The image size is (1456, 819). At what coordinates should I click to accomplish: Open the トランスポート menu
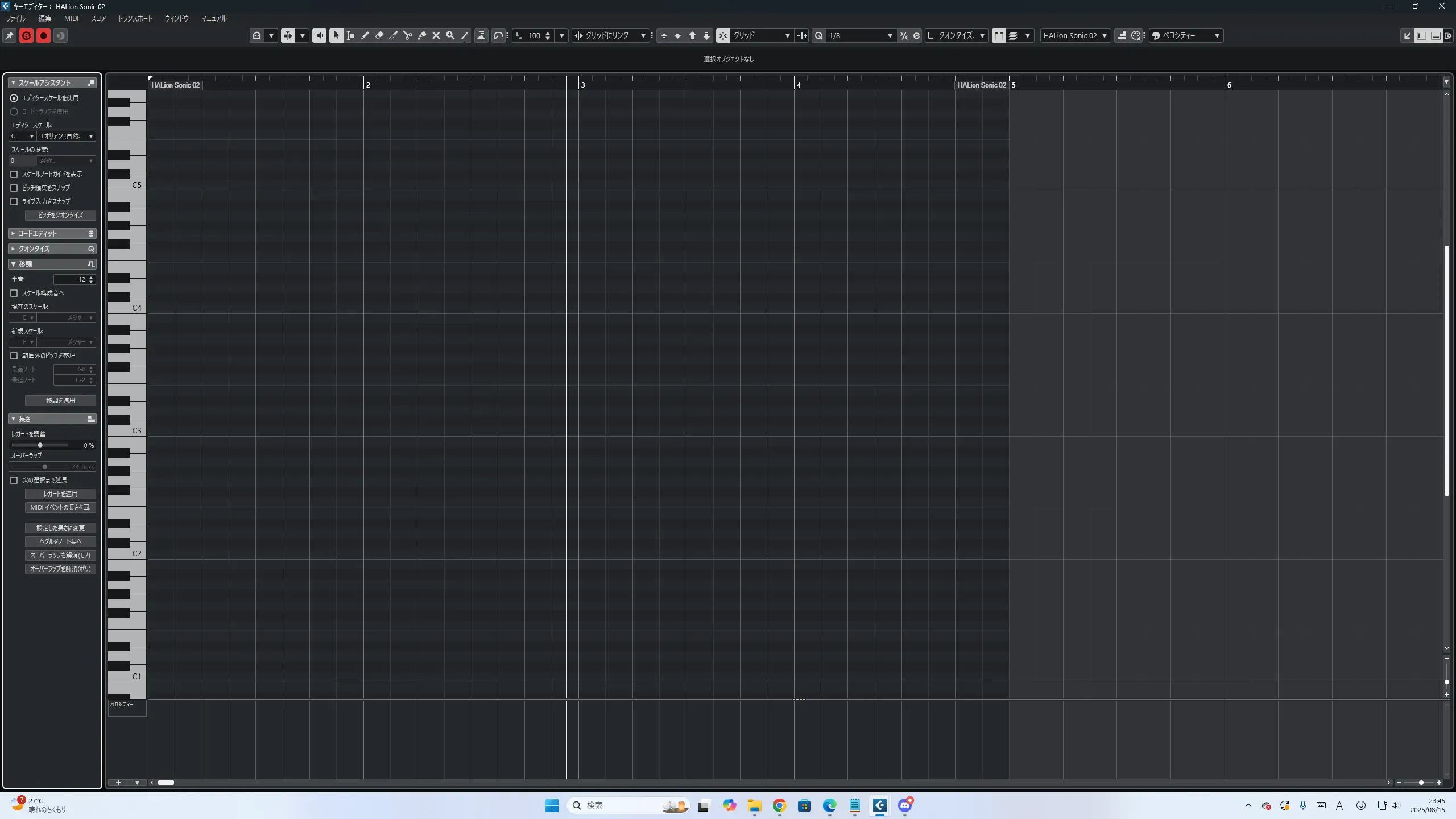coord(135,18)
